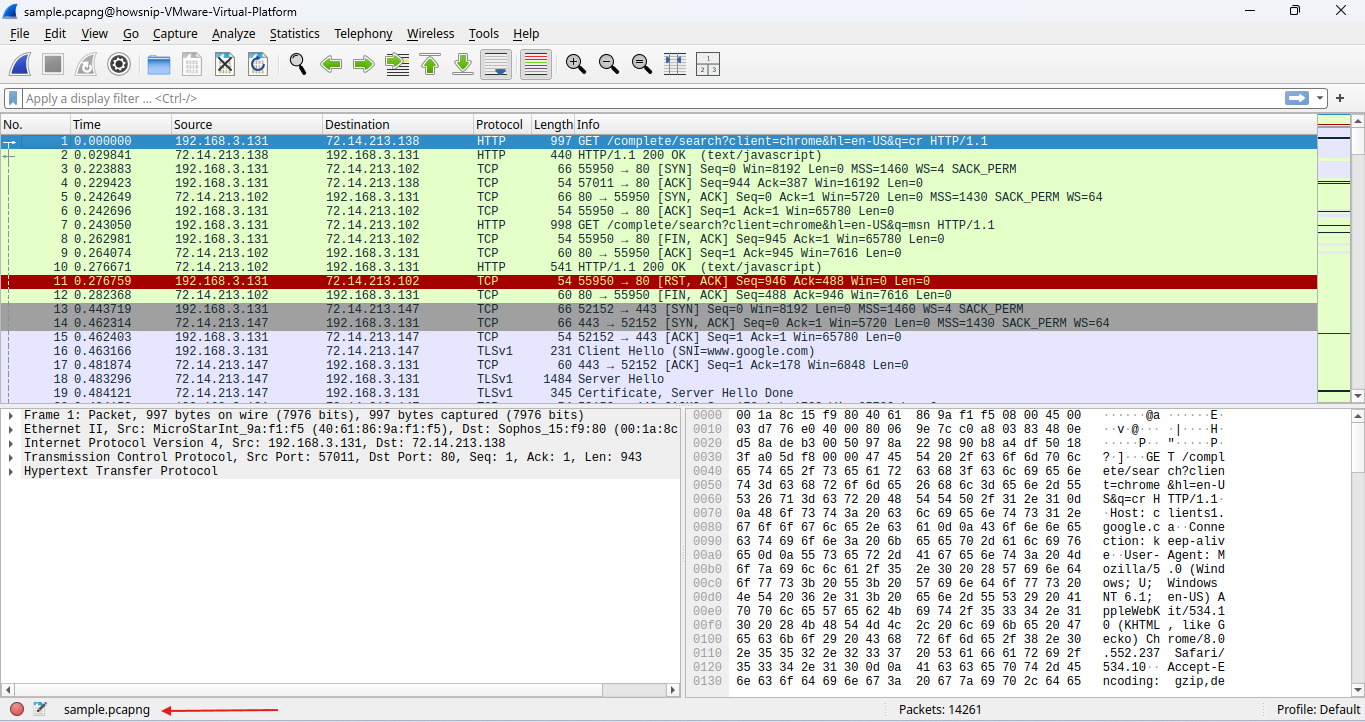Close this capture file icon
1365x722 pixels.
225,64
